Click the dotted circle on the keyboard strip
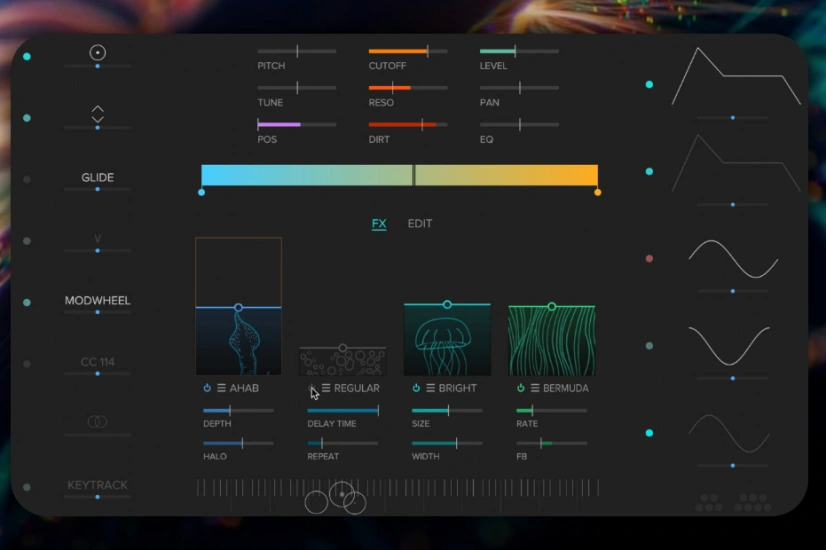Viewport: 826px width, 550px height. point(342,494)
